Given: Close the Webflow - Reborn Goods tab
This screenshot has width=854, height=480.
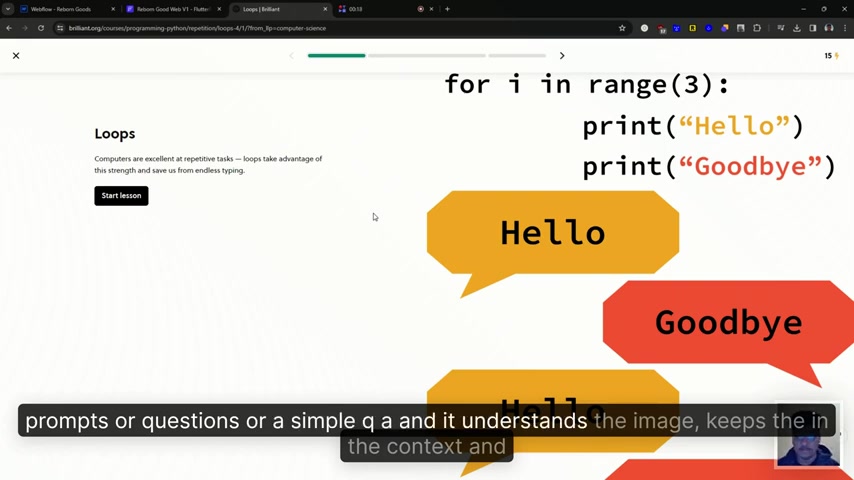Looking at the screenshot, I should tap(113, 9).
